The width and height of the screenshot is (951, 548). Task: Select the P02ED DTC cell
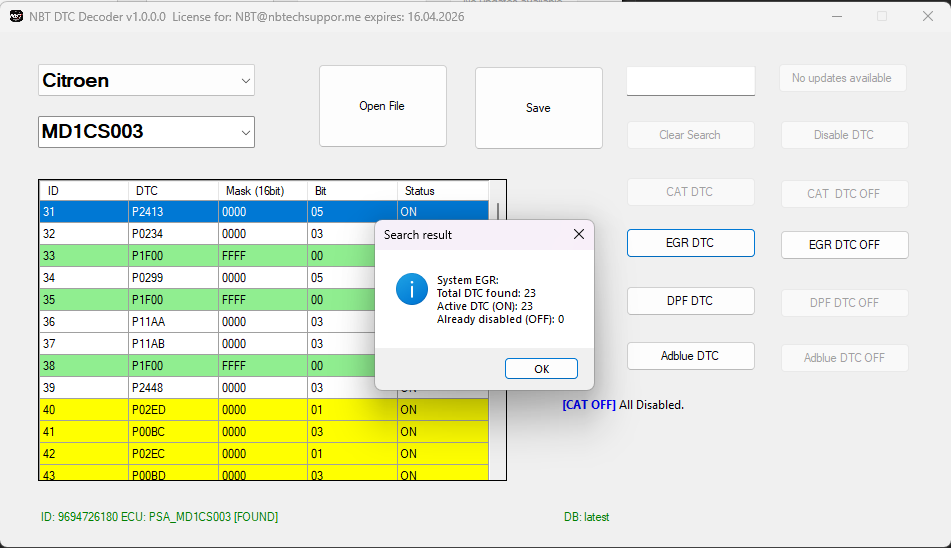tap(173, 410)
